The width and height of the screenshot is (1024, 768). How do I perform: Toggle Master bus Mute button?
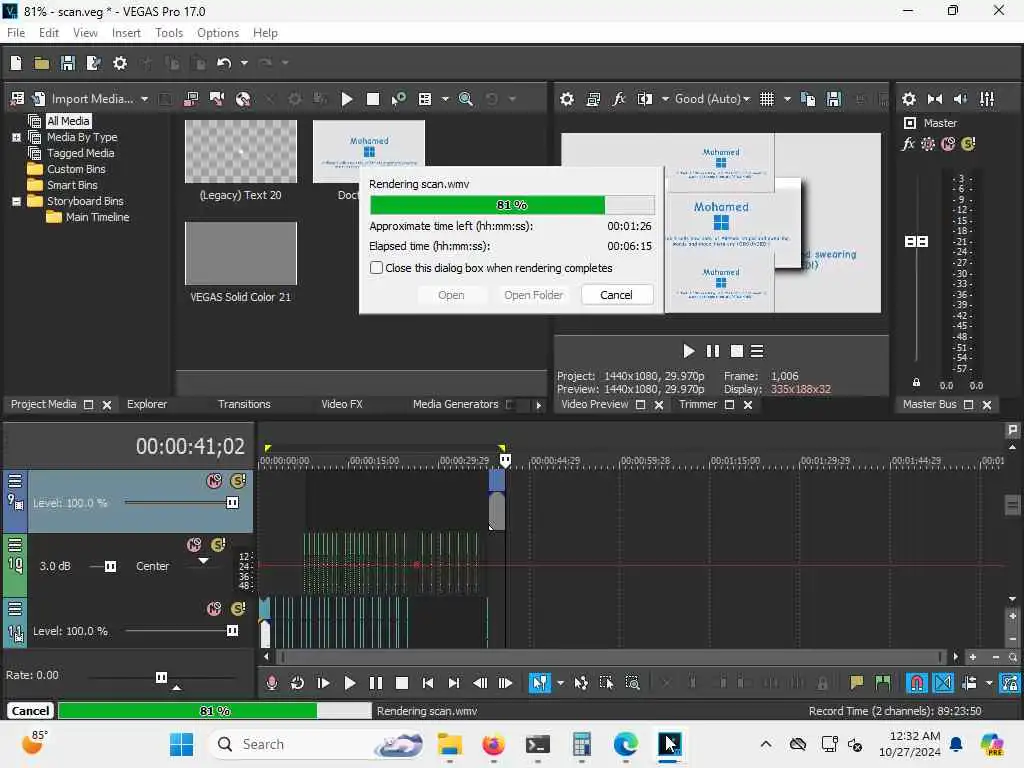click(x=948, y=144)
